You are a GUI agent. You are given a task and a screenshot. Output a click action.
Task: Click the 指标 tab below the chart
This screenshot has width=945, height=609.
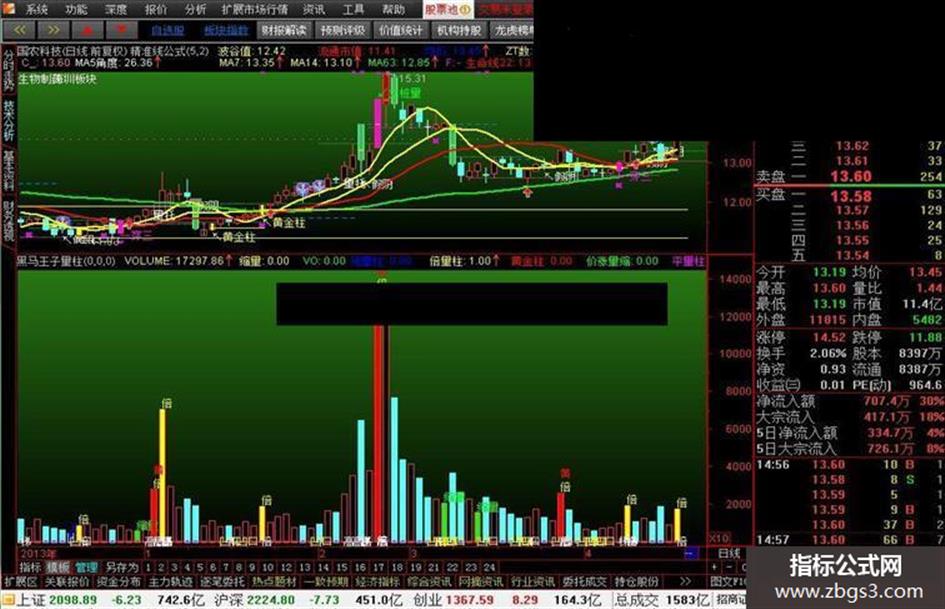click(30, 567)
